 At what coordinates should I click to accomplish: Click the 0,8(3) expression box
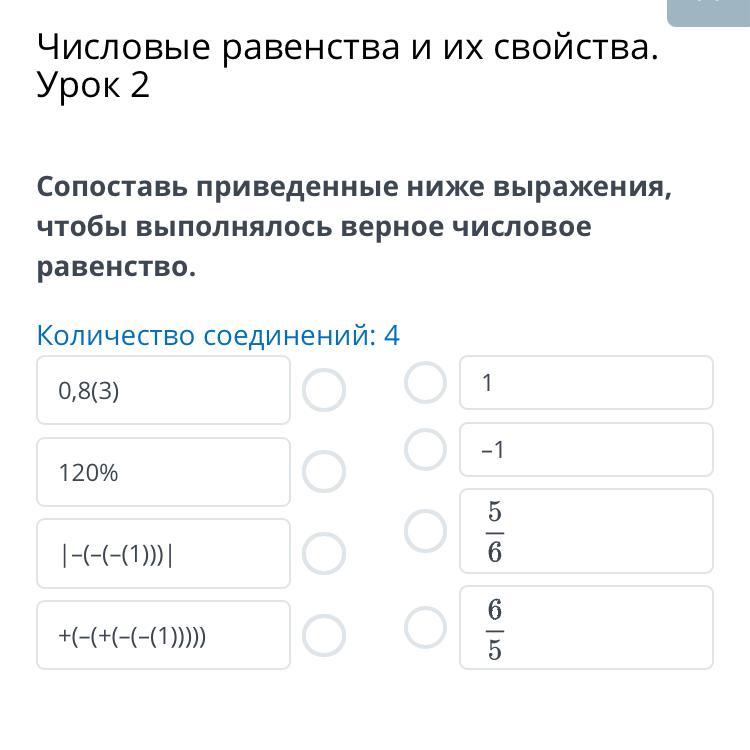coord(163,390)
